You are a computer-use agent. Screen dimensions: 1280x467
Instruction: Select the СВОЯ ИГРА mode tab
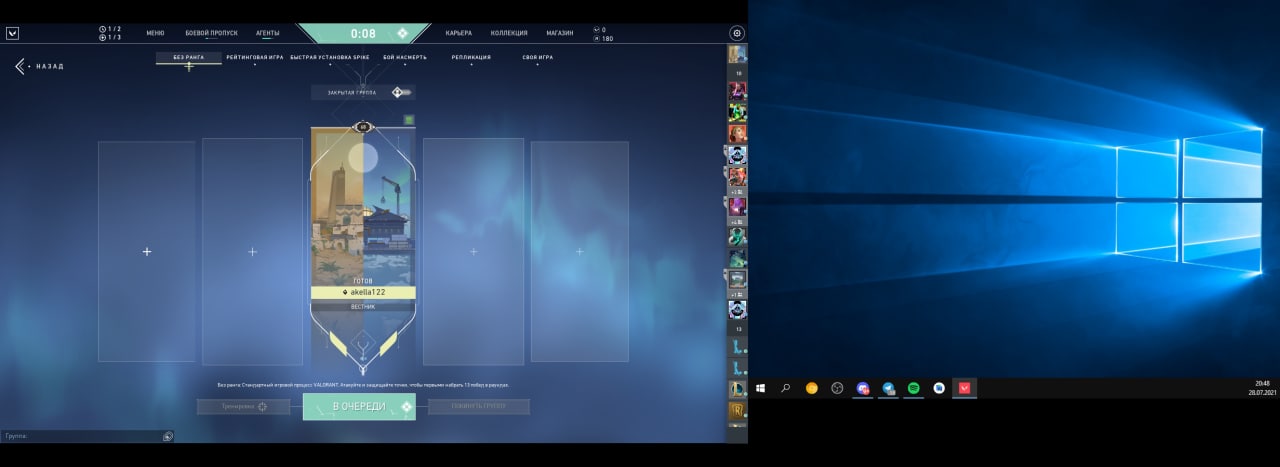538,58
